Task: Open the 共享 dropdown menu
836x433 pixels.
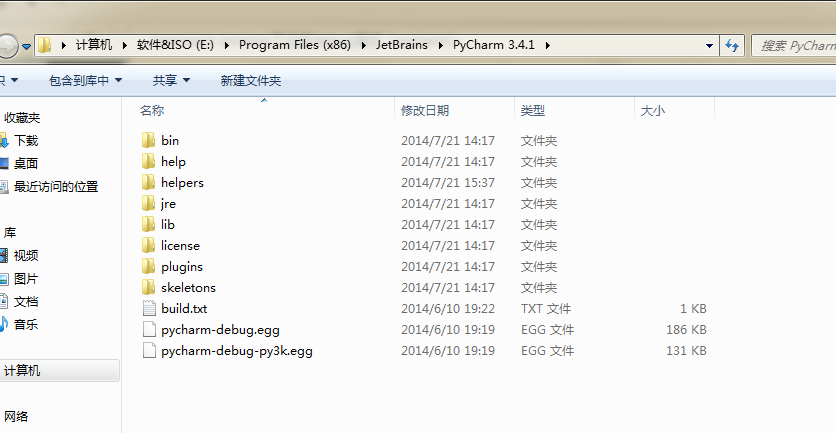Action: [171, 81]
